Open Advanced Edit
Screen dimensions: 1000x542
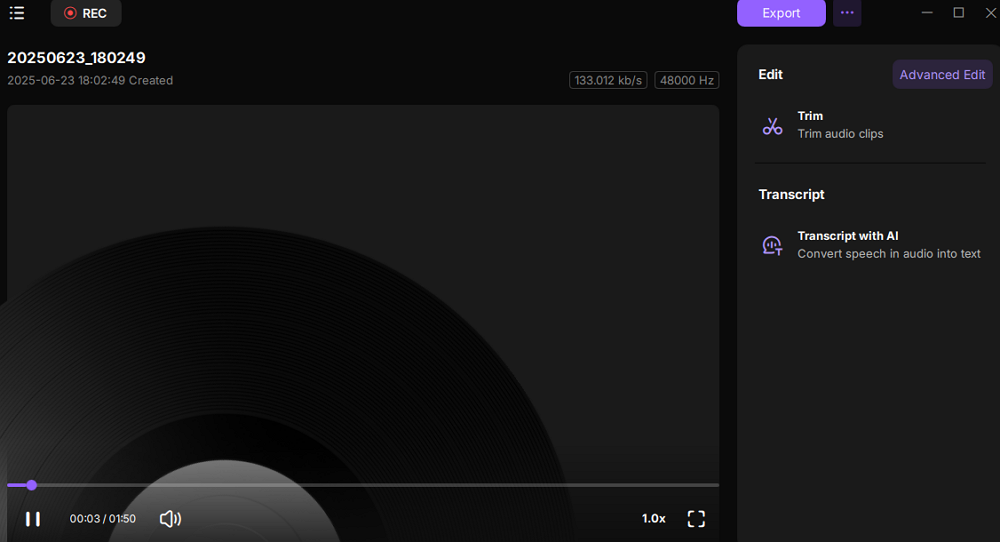[942, 75]
